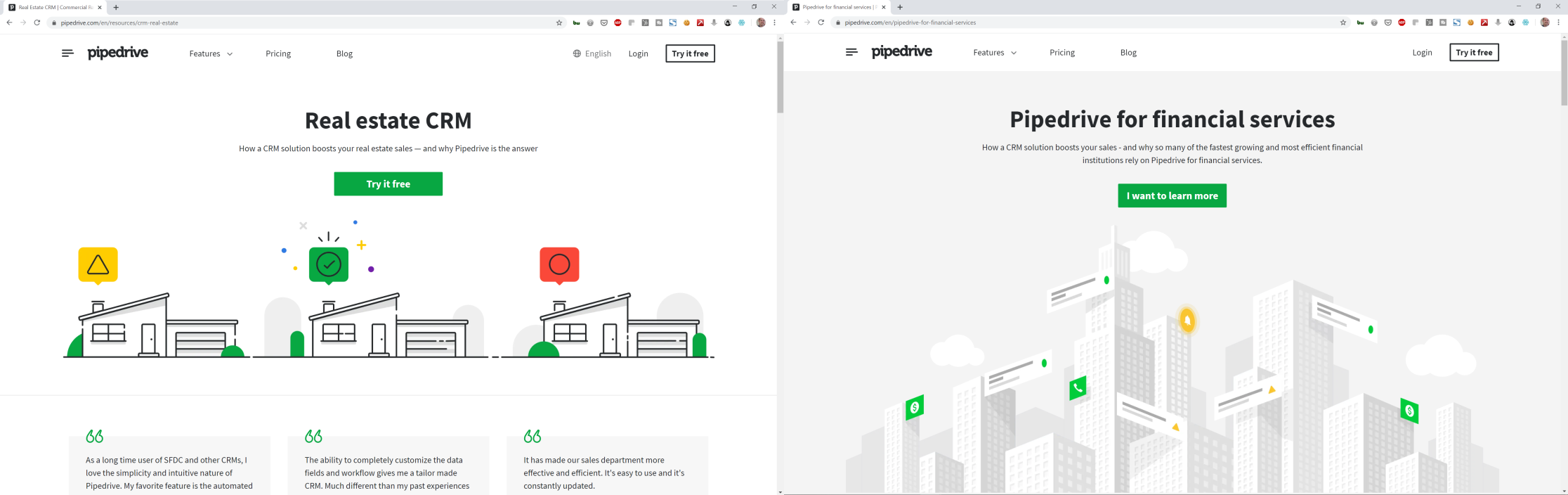The height and width of the screenshot is (495, 1568).
Task: Click the left window vertical scrollbar thumb
Action: coord(780,77)
